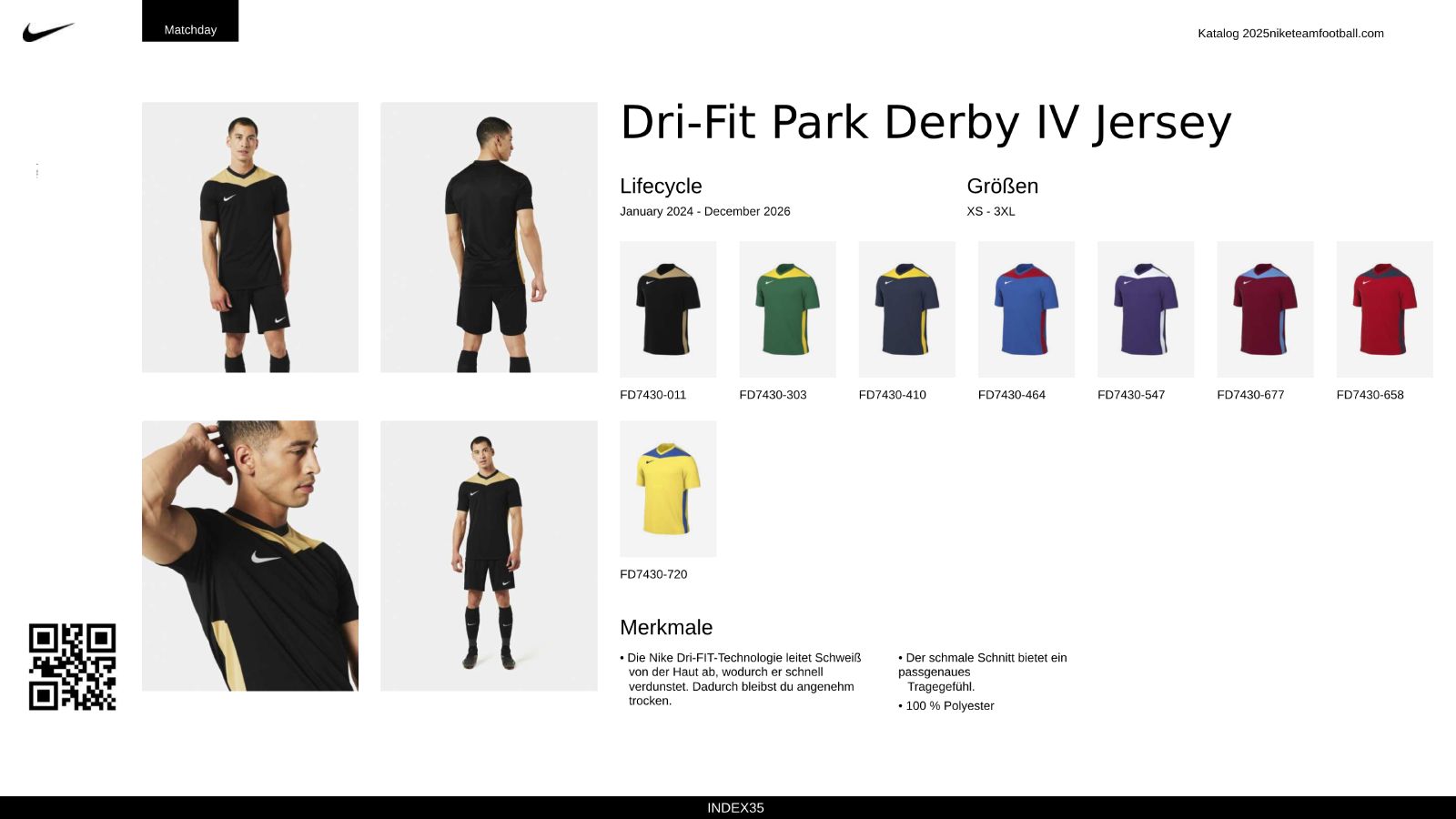This screenshot has height=819, width=1456.
Task: Select the yellow and blue jersey swatch
Action: click(x=668, y=489)
